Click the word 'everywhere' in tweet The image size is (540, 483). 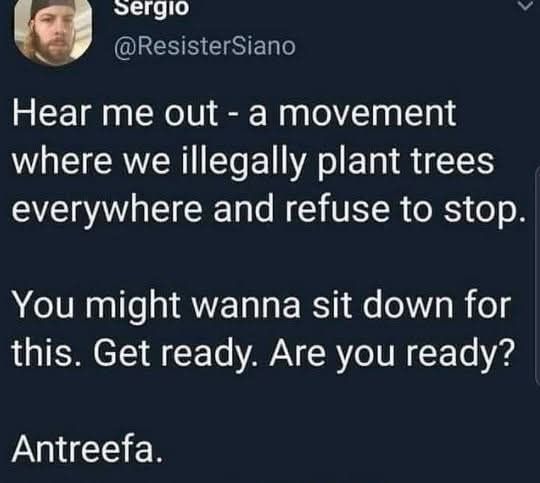pyautogui.click(x=107, y=210)
